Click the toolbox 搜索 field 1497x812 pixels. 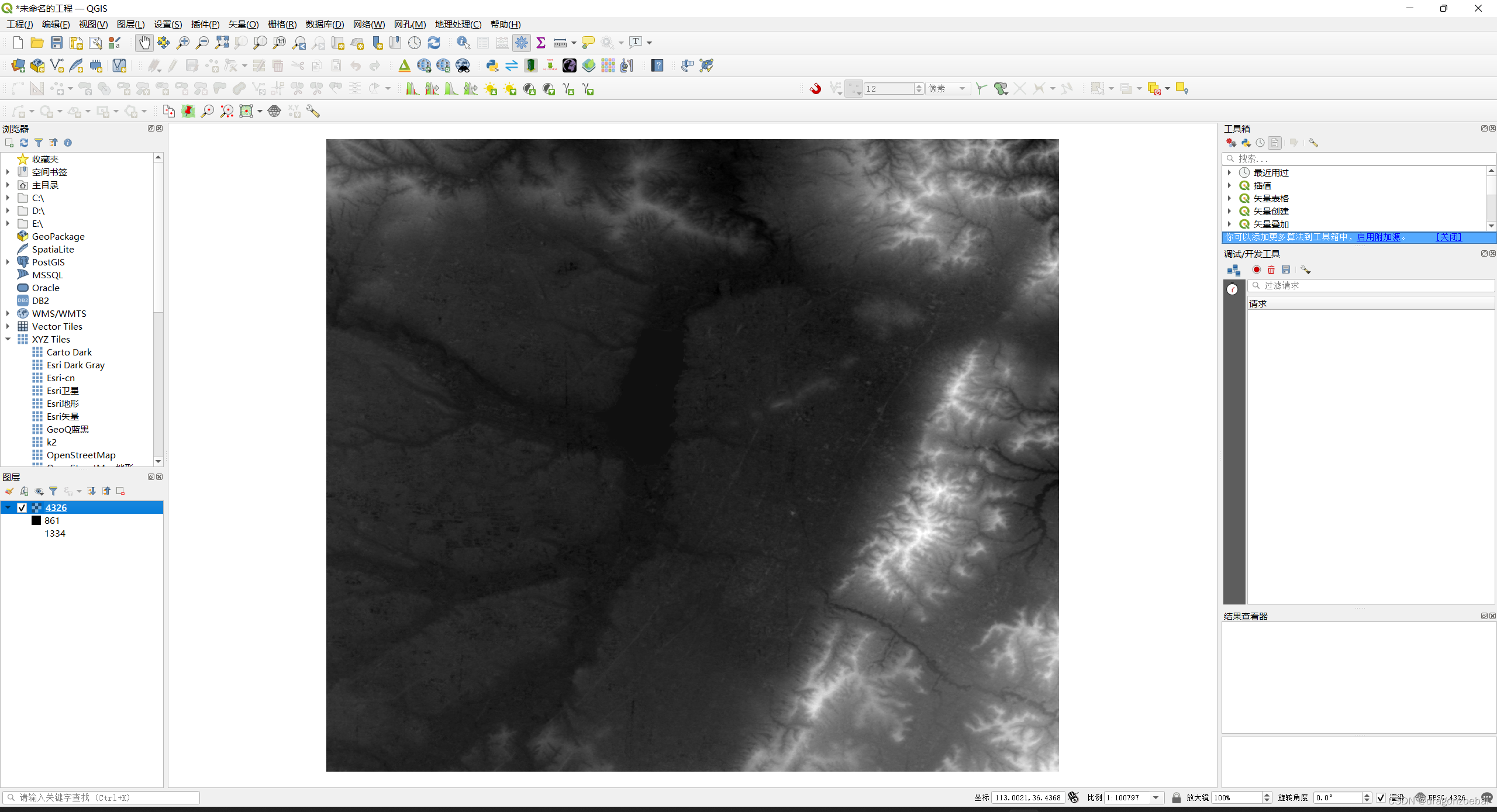[1358, 158]
